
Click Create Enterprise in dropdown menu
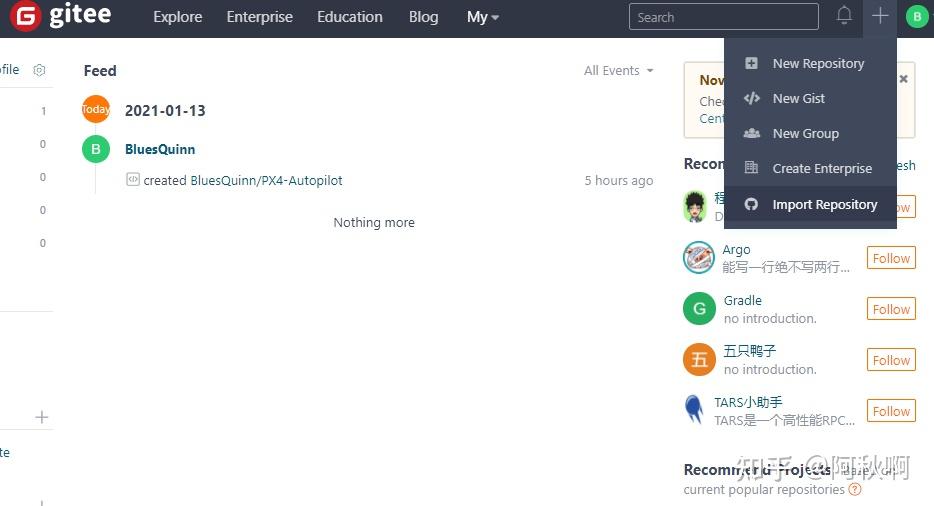pyautogui.click(x=821, y=168)
